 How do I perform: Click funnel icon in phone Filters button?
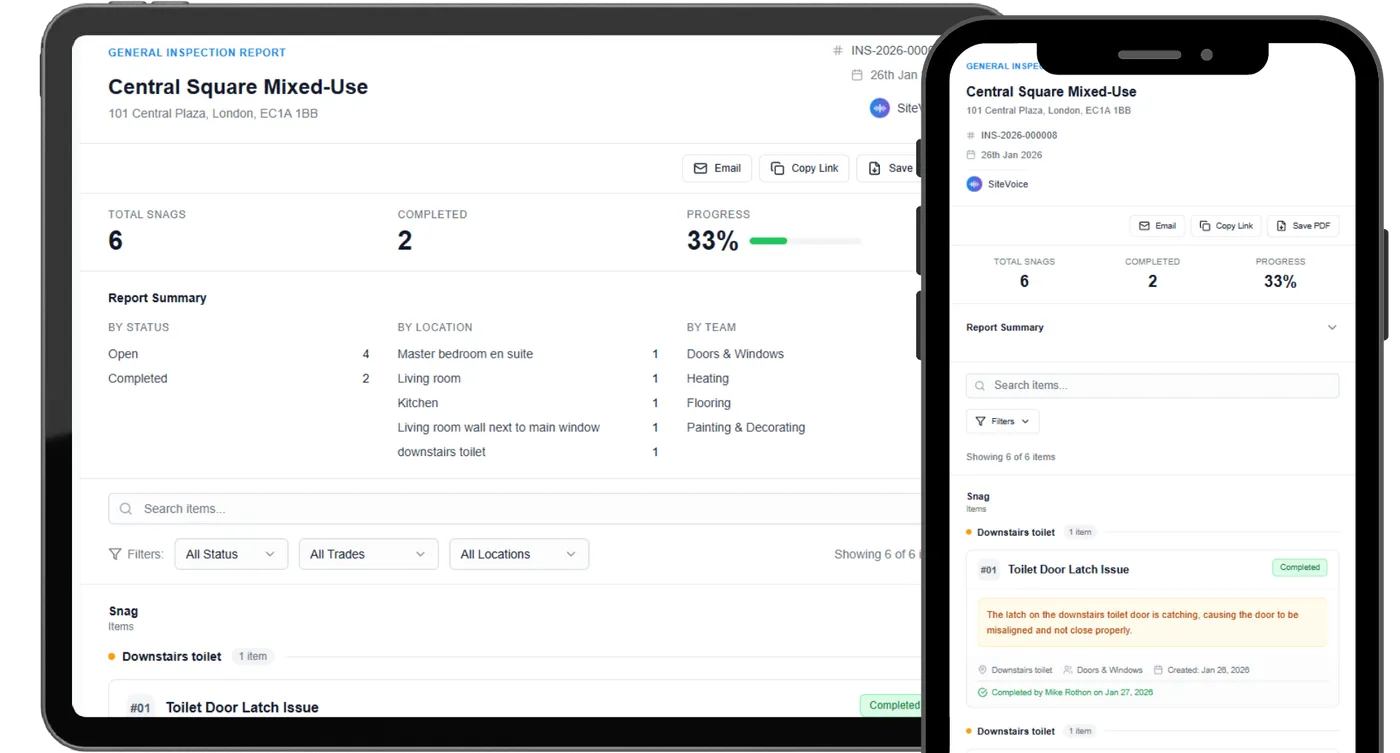(x=980, y=421)
